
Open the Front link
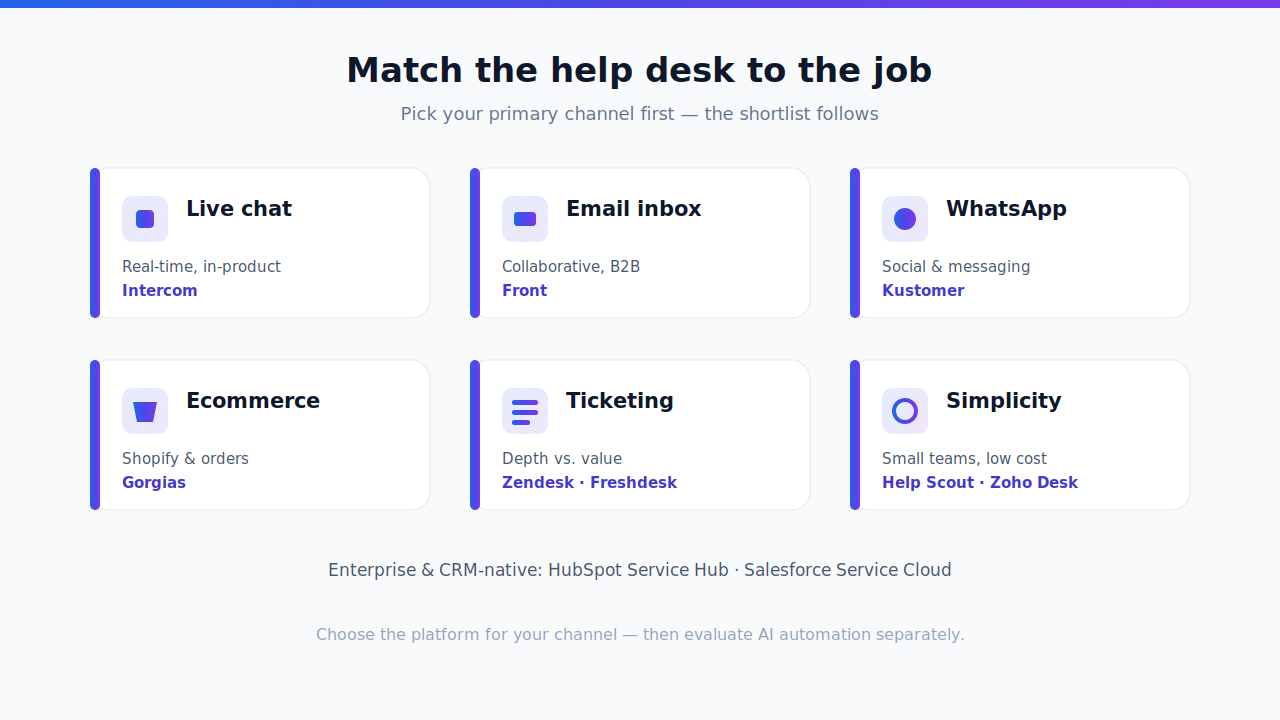[524, 291]
